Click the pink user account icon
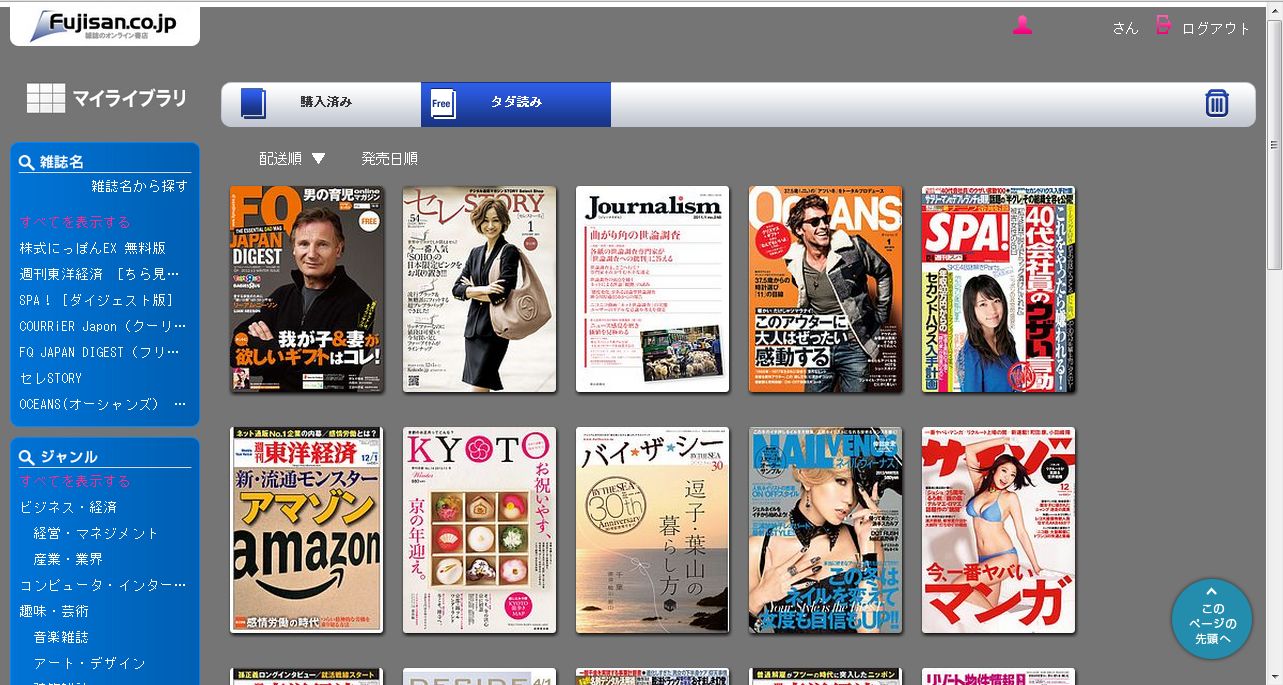 (x=1021, y=26)
